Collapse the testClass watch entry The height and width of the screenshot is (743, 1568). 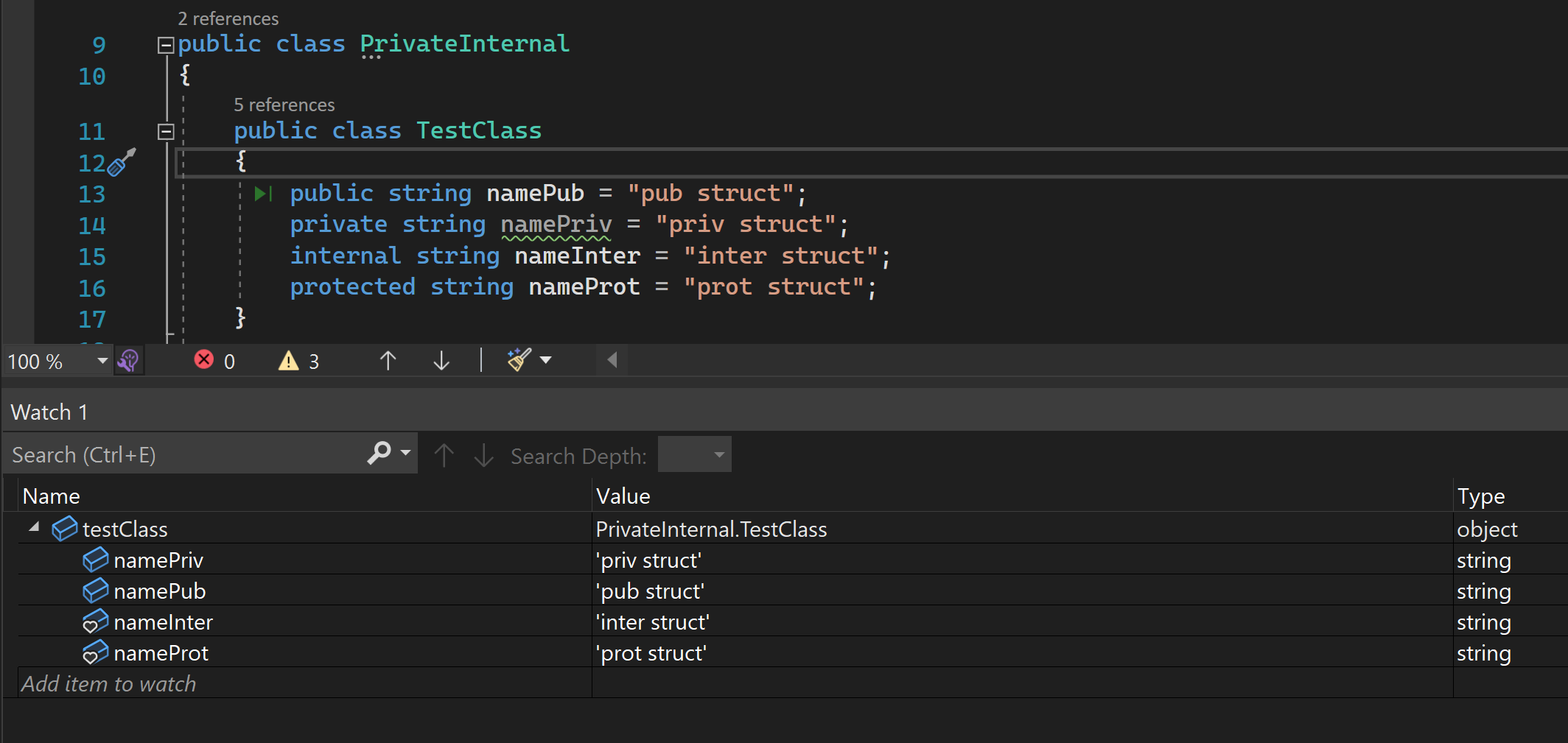coord(34,527)
